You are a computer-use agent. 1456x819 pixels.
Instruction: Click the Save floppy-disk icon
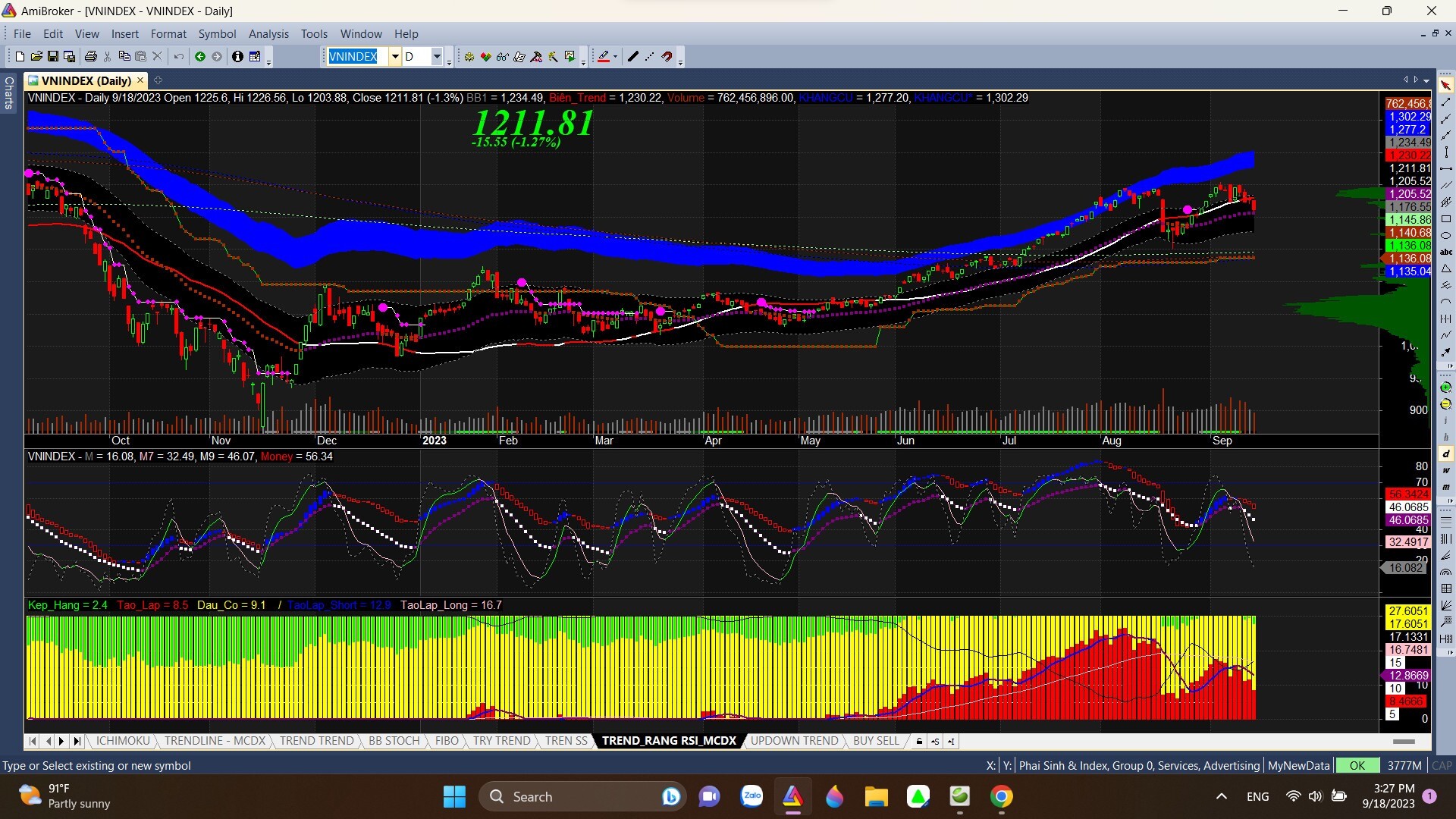53,57
